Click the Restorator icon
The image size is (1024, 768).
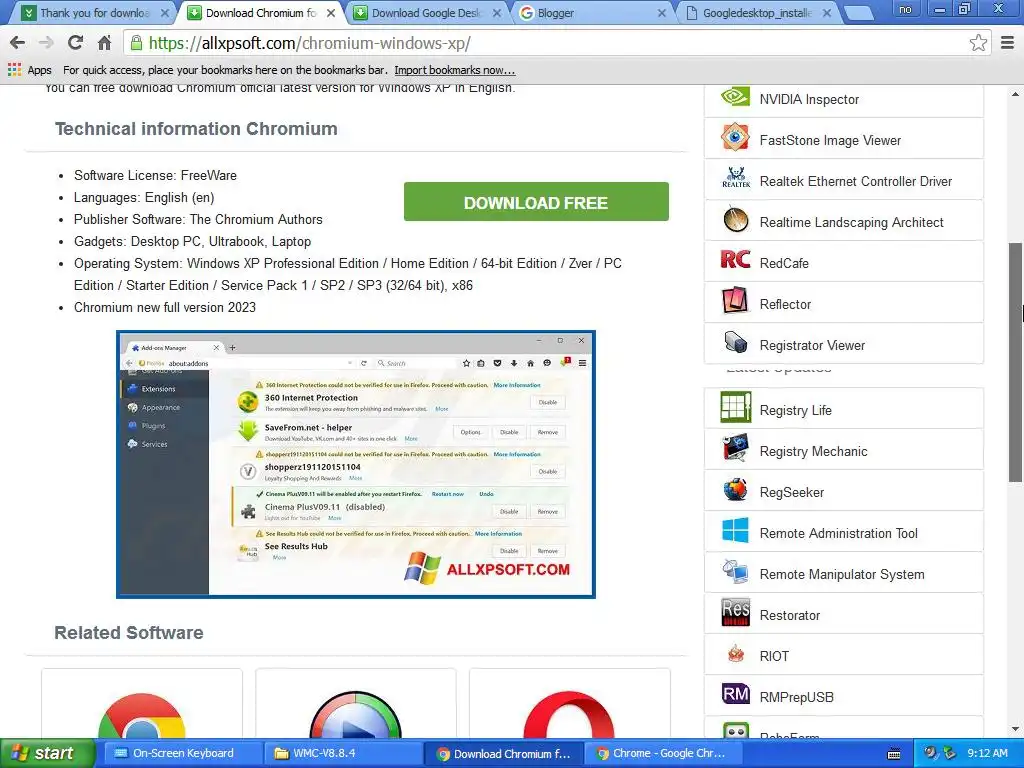(735, 613)
